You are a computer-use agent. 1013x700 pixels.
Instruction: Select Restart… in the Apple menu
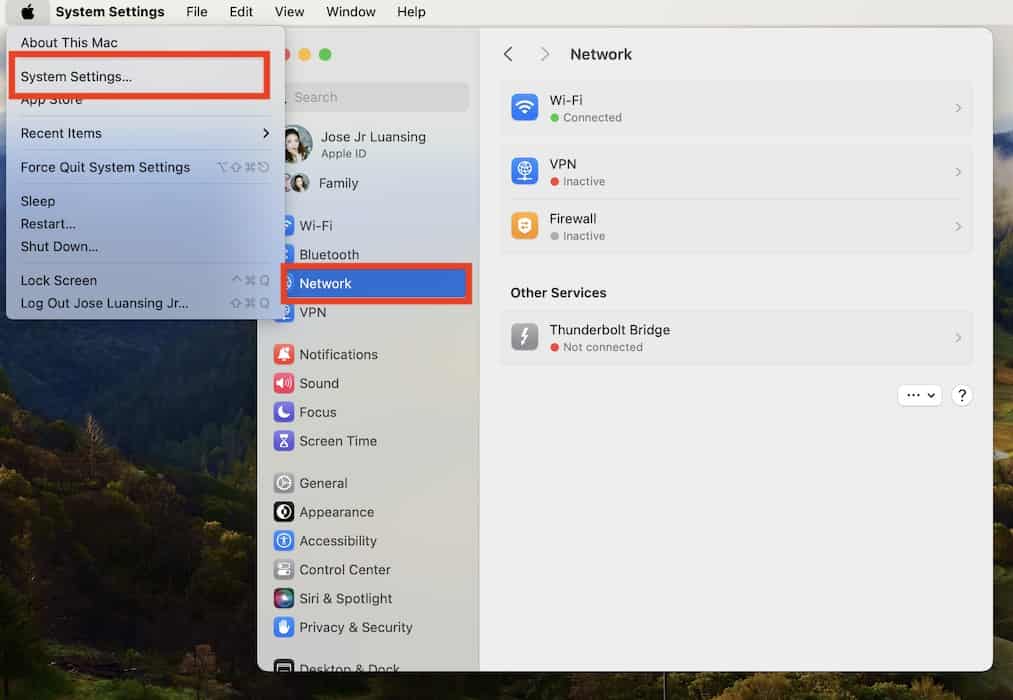pyautogui.click(x=48, y=224)
